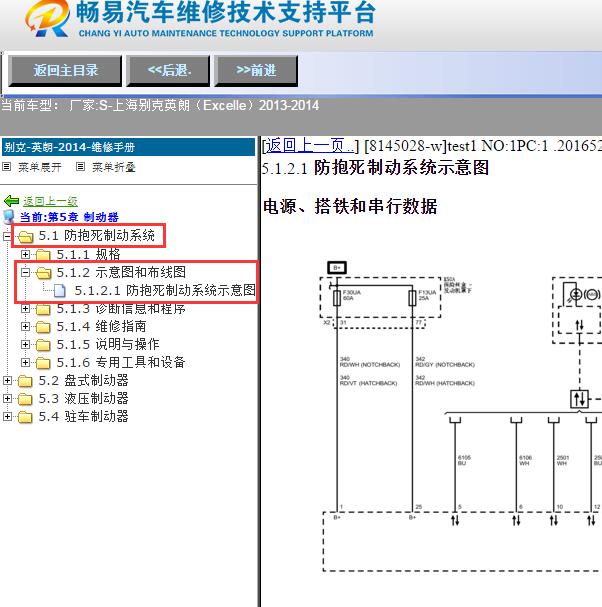Viewport: 602px width, 607px height.
Task: Click the 5.1 防抱死制动系统 folder icon
Action: (26, 236)
